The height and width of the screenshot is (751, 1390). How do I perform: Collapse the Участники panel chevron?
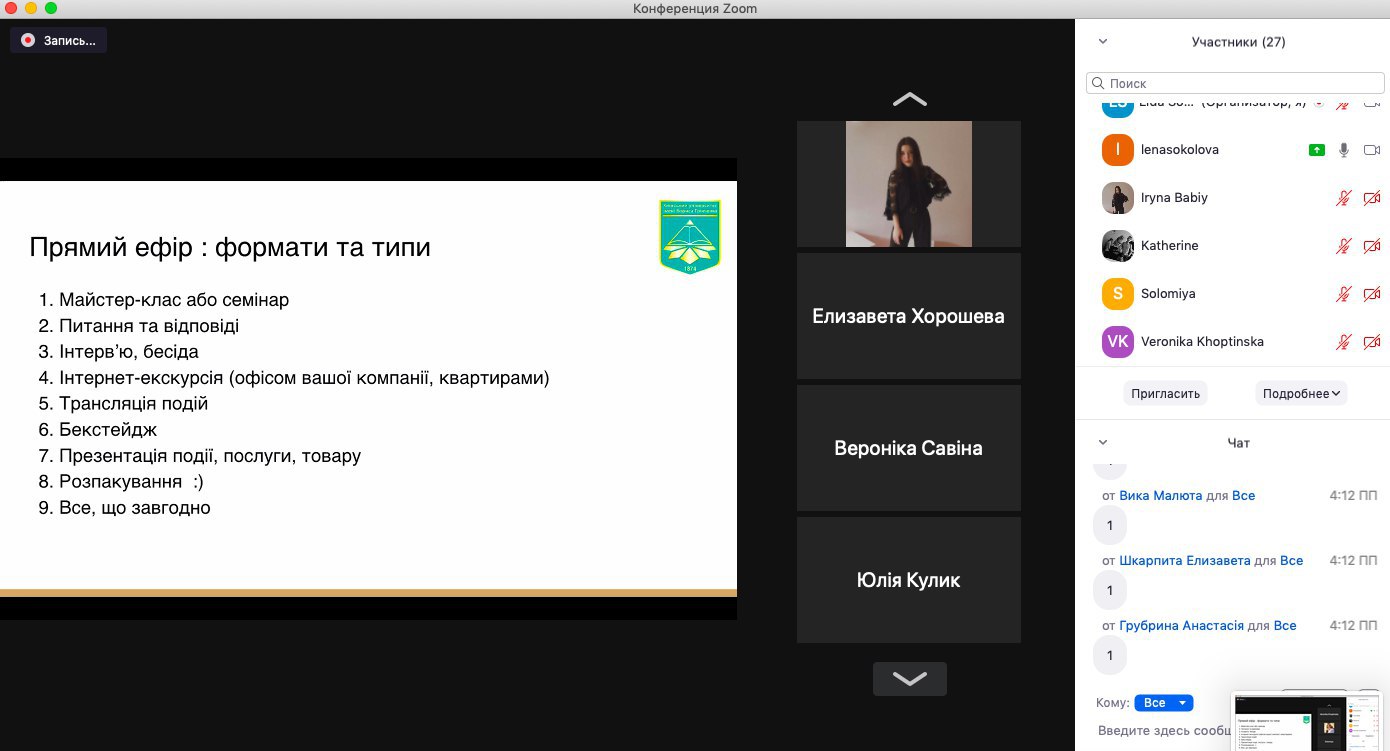tap(1103, 42)
